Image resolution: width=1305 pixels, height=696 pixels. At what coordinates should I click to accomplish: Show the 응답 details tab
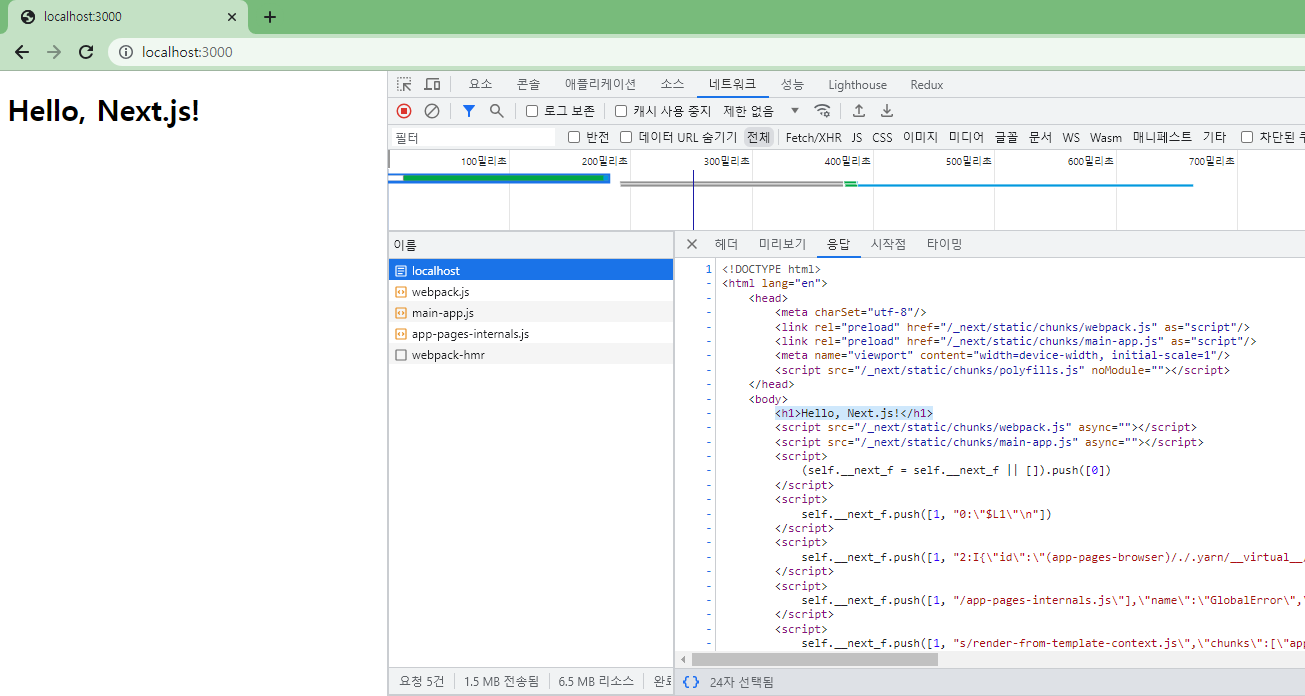(838, 244)
